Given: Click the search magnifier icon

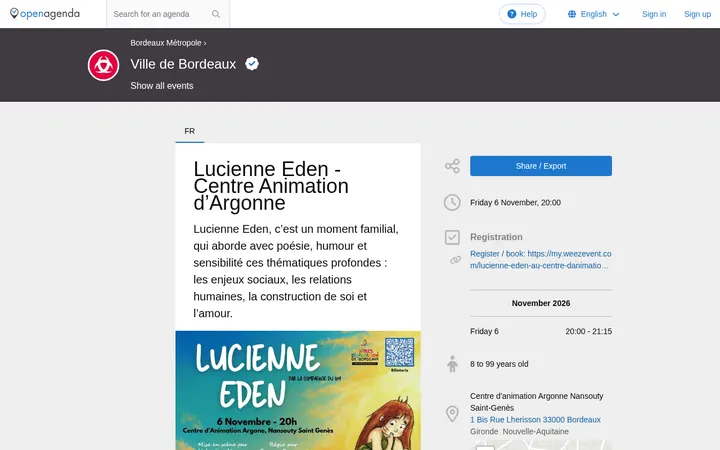Looking at the screenshot, I should point(216,14).
